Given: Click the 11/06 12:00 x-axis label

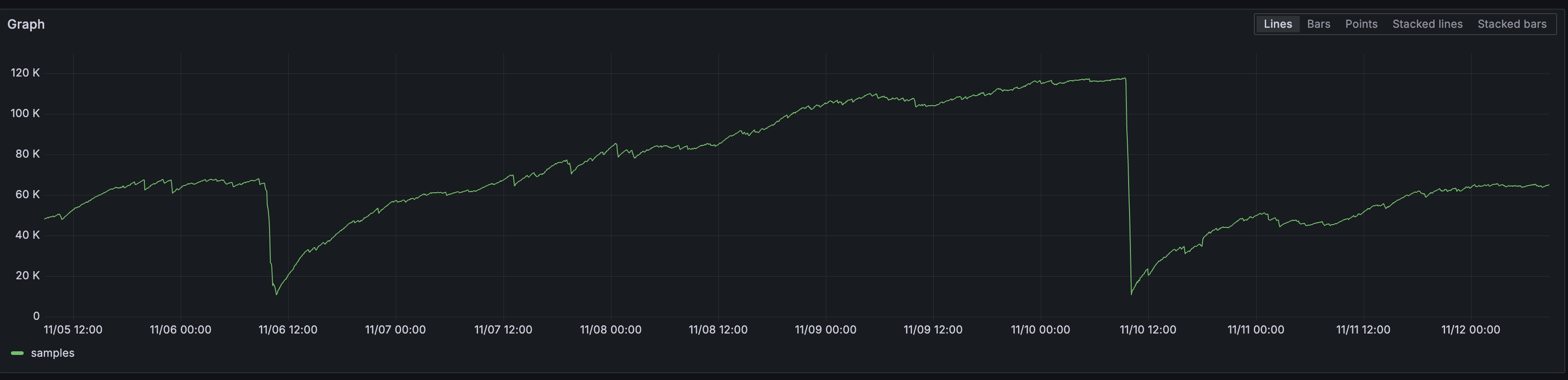Looking at the screenshot, I should (288, 329).
